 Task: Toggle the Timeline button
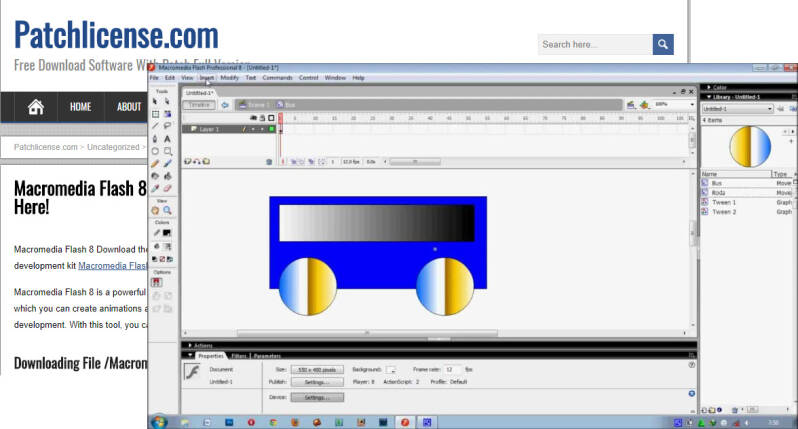tap(200, 105)
